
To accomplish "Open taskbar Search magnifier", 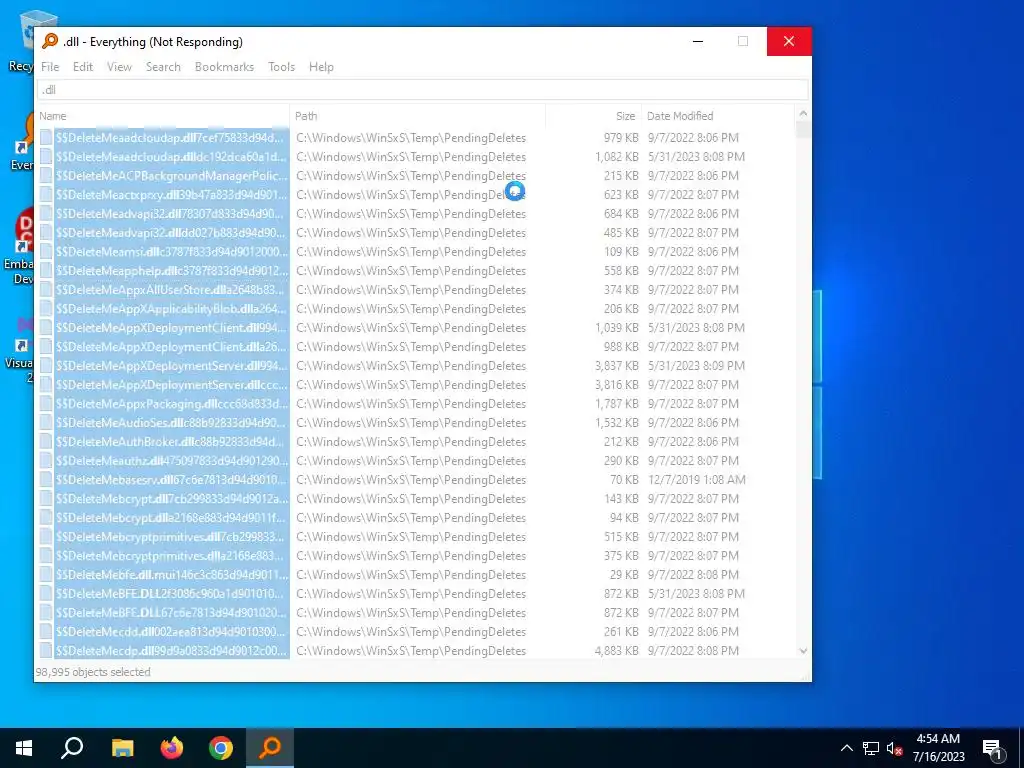I will (x=72, y=748).
